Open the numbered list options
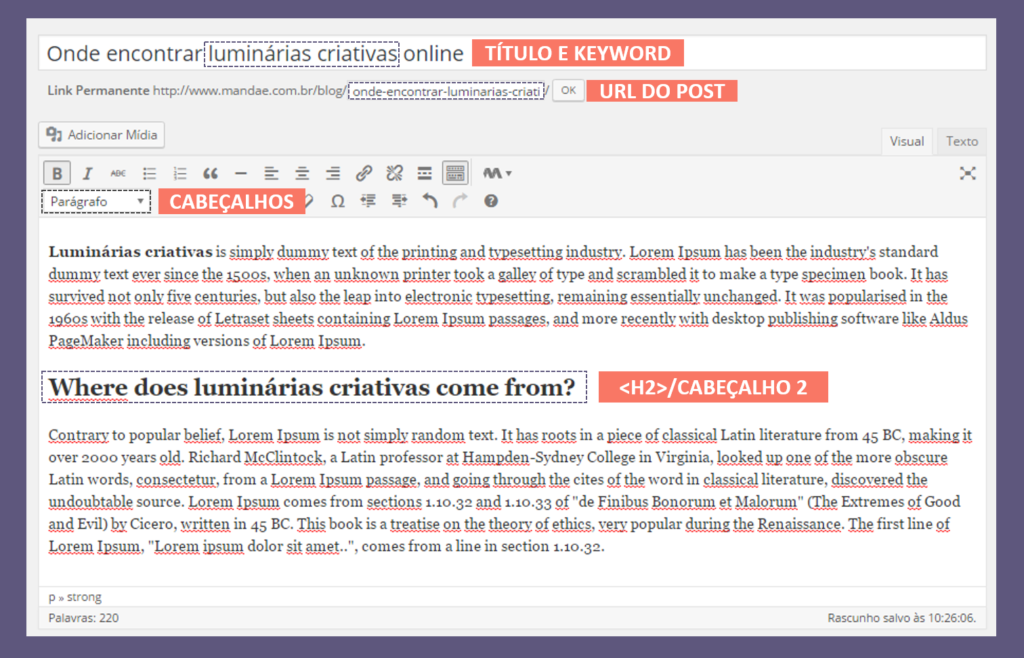 pyautogui.click(x=178, y=172)
